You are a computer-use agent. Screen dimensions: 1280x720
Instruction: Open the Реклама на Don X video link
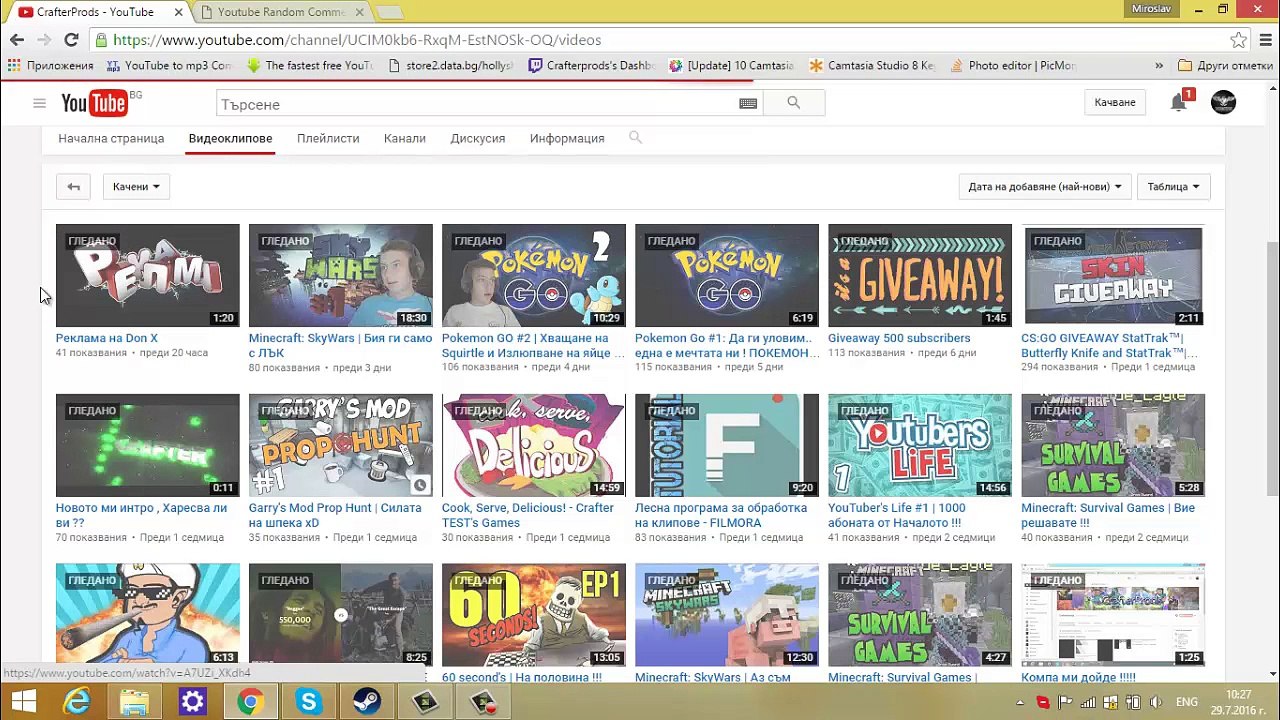click(107, 338)
